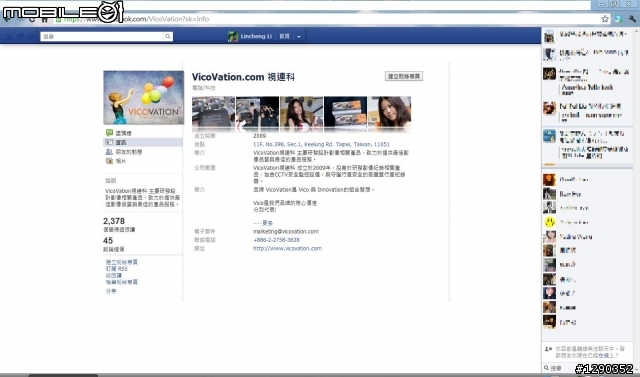Open the Keelung Rd. Taipei address link

[321, 144]
